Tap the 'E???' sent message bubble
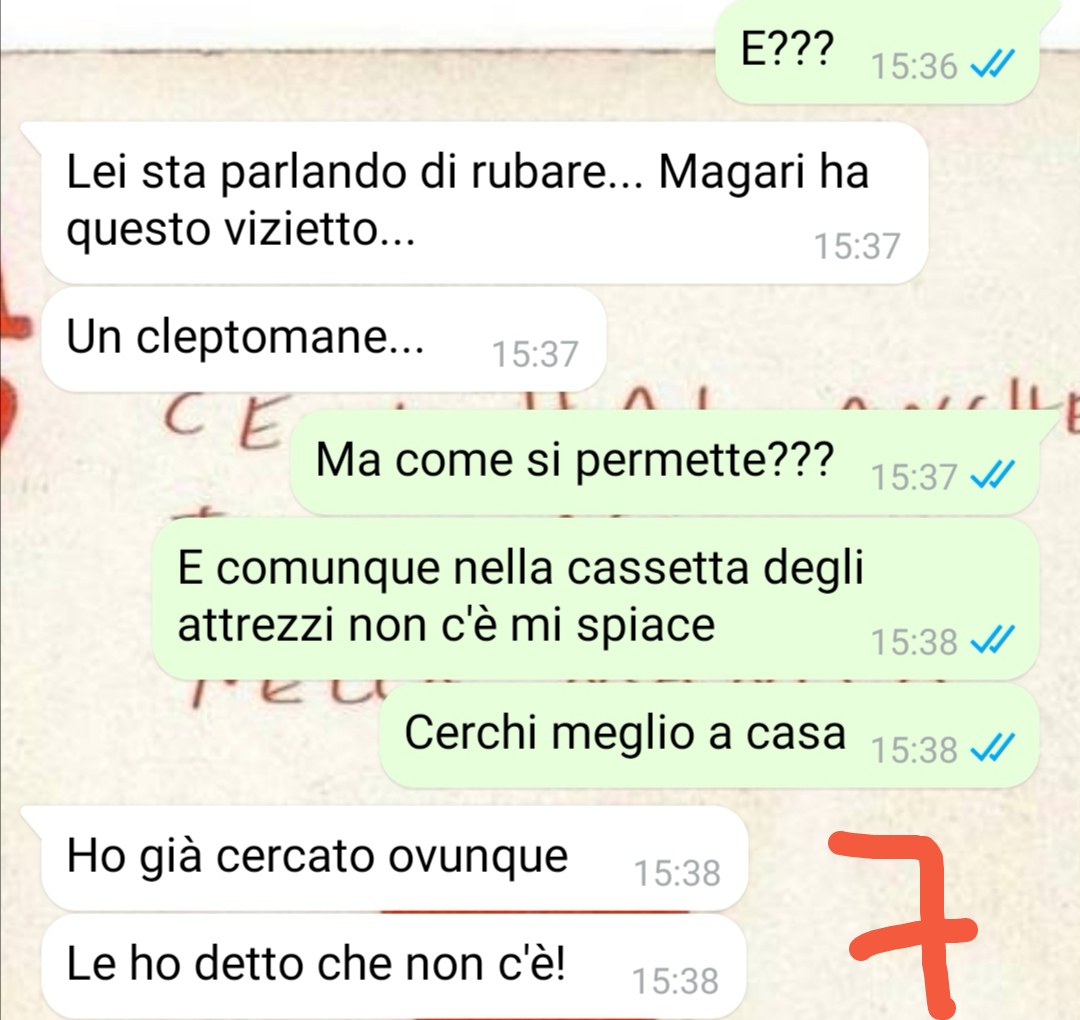This screenshot has width=1080, height=1020. [x=876, y=54]
